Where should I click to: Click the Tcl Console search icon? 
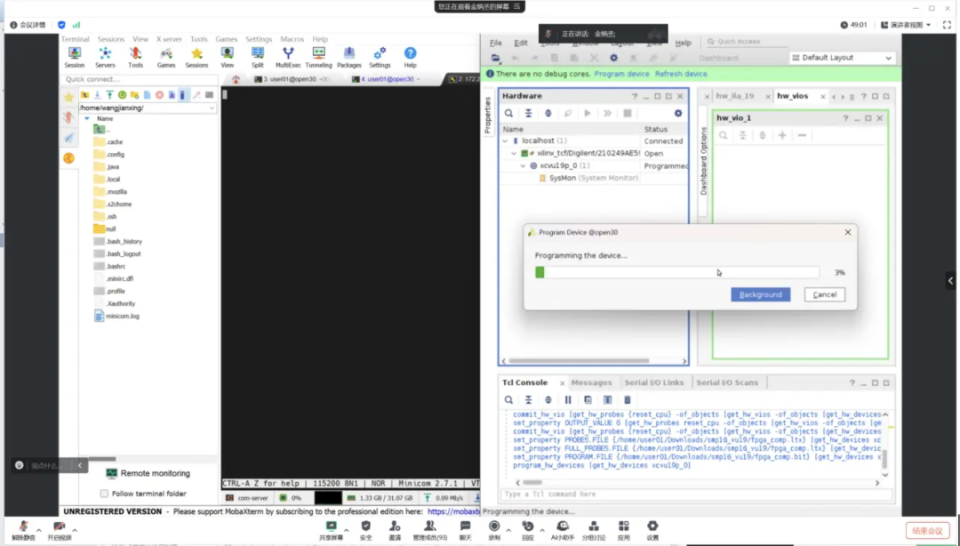tap(509, 400)
